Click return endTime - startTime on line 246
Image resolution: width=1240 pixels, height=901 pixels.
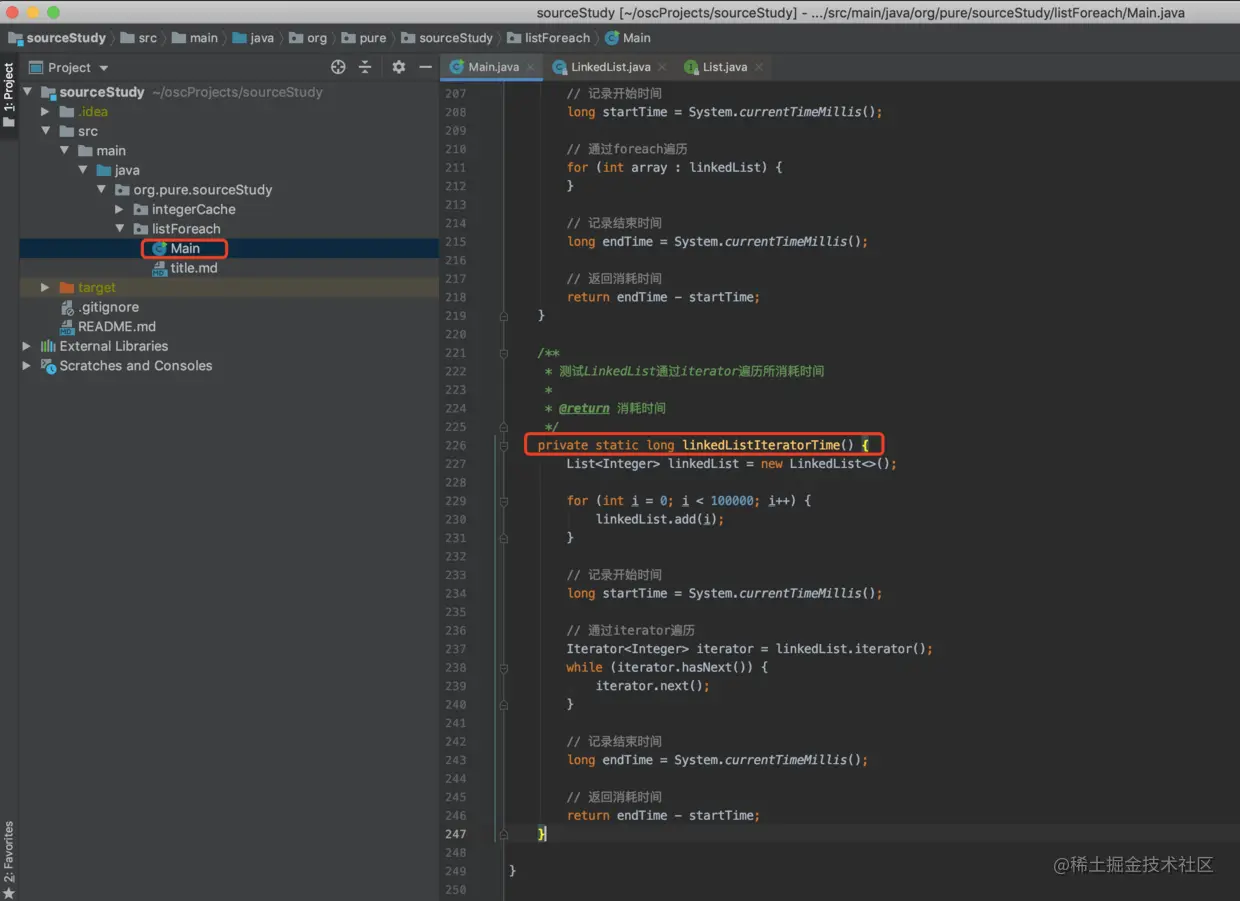pos(663,815)
